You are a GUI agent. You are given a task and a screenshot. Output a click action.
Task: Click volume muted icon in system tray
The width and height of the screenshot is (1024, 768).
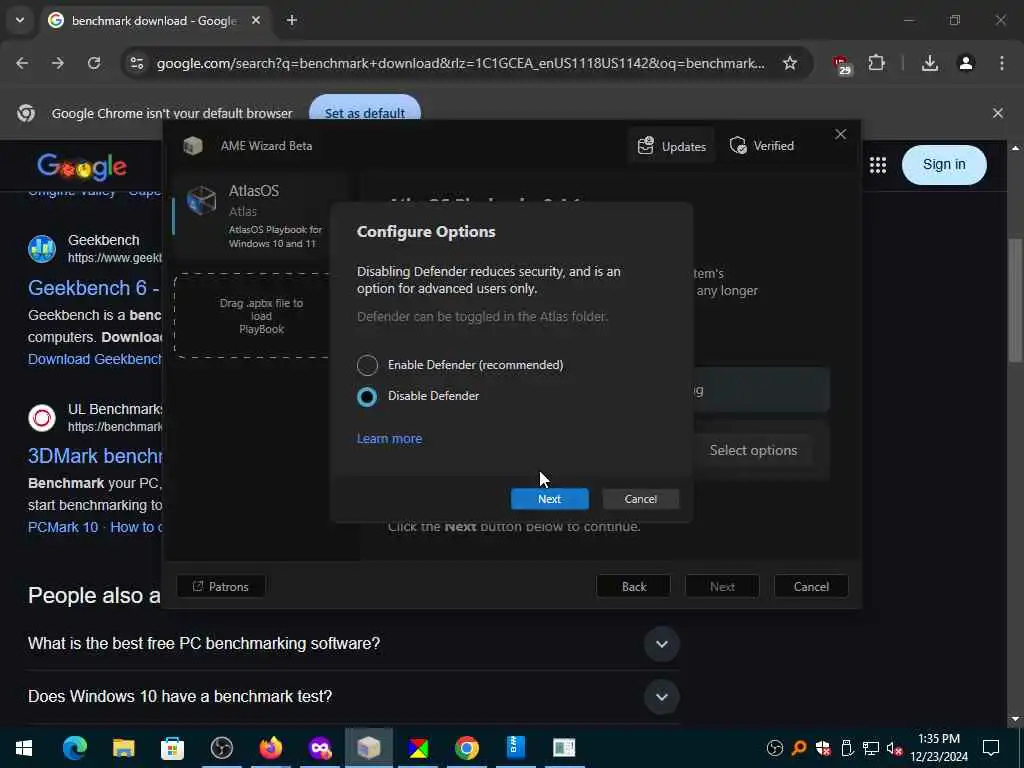(894, 748)
